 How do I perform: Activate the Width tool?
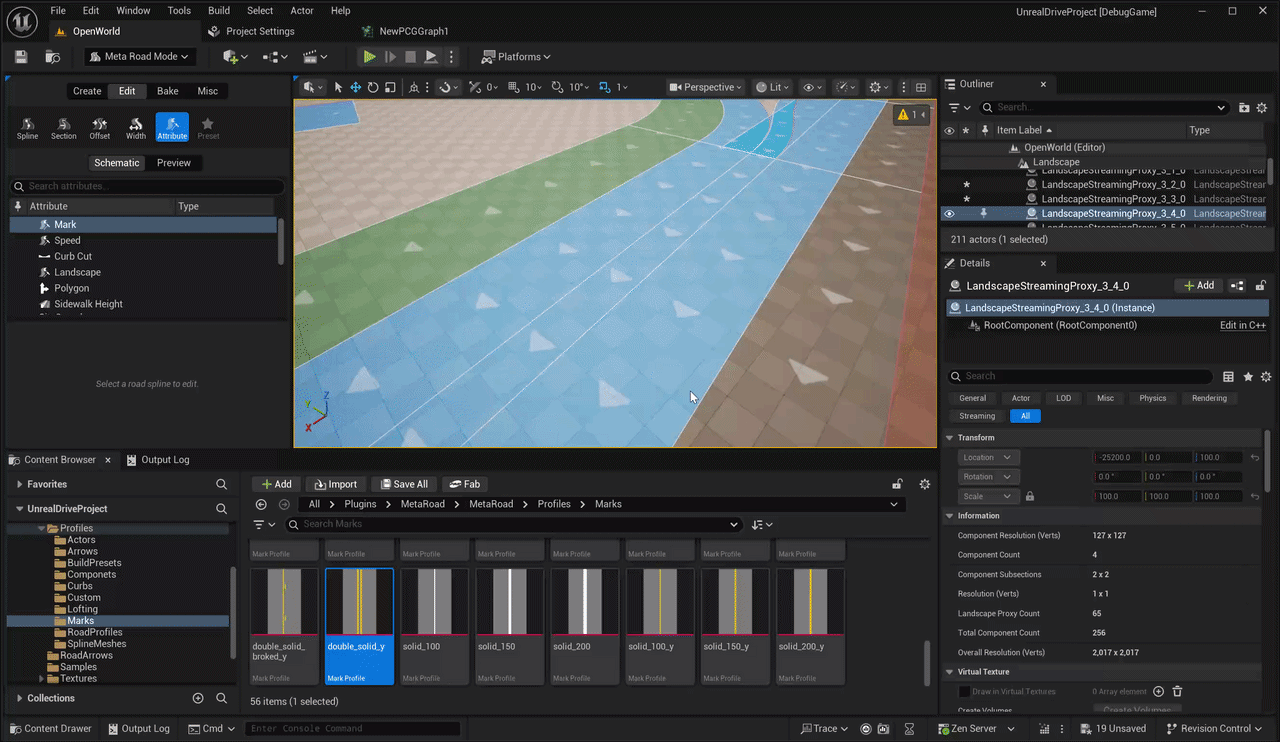(x=136, y=128)
